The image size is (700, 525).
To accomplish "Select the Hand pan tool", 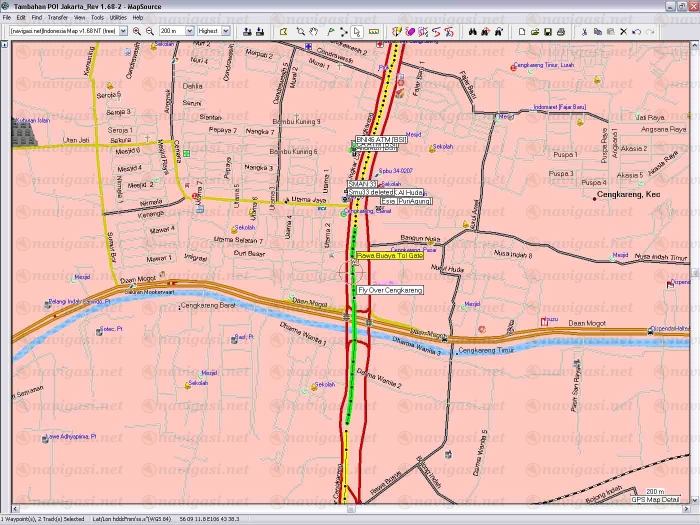I will pos(313,31).
